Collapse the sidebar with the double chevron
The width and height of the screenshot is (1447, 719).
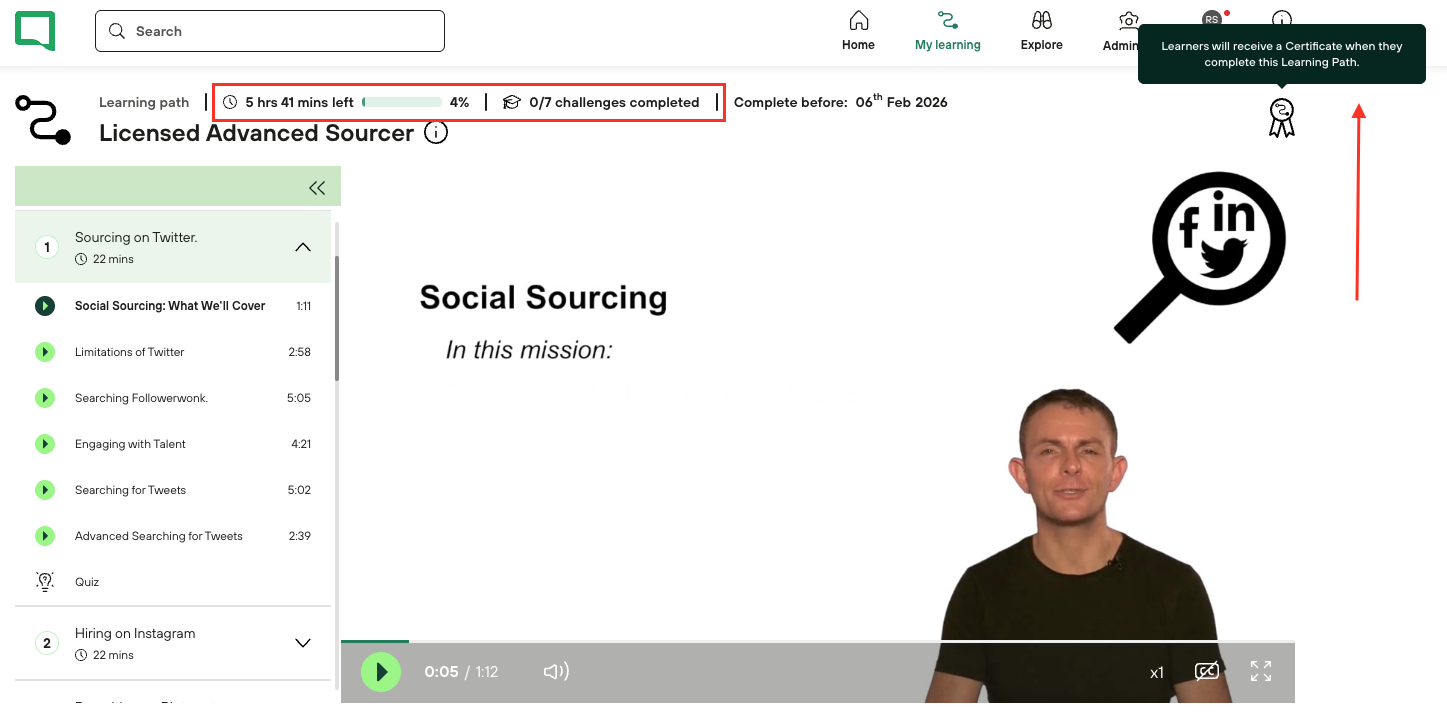(x=317, y=187)
